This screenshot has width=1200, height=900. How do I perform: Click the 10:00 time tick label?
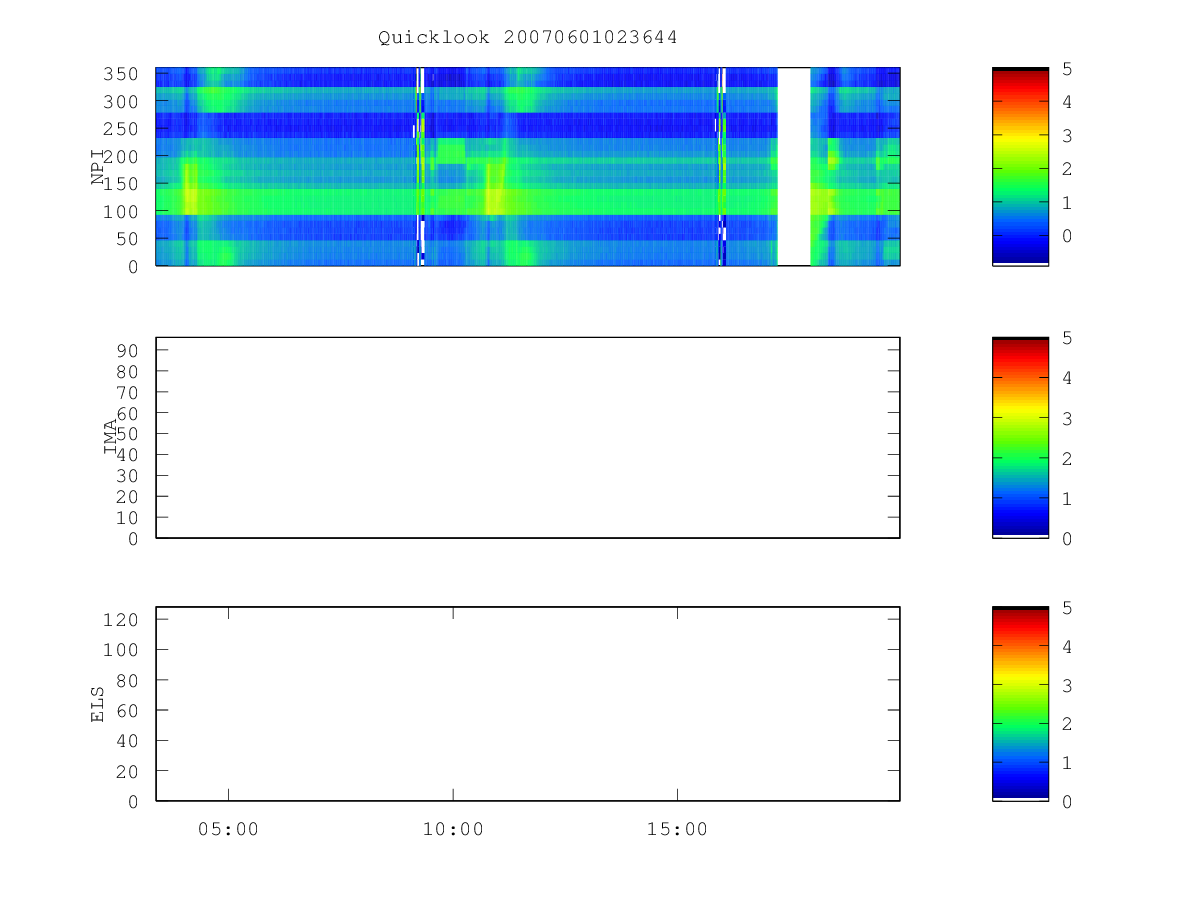click(x=453, y=829)
